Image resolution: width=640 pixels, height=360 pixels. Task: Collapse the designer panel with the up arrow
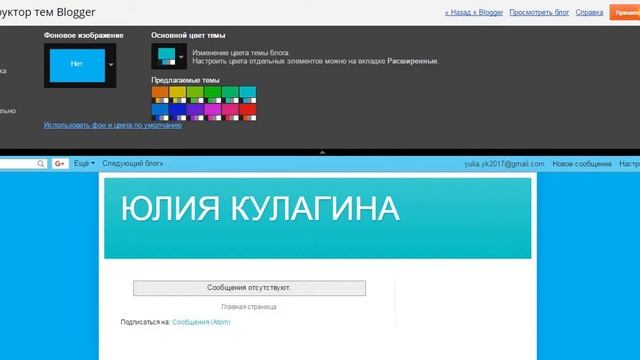coord(322,152)
